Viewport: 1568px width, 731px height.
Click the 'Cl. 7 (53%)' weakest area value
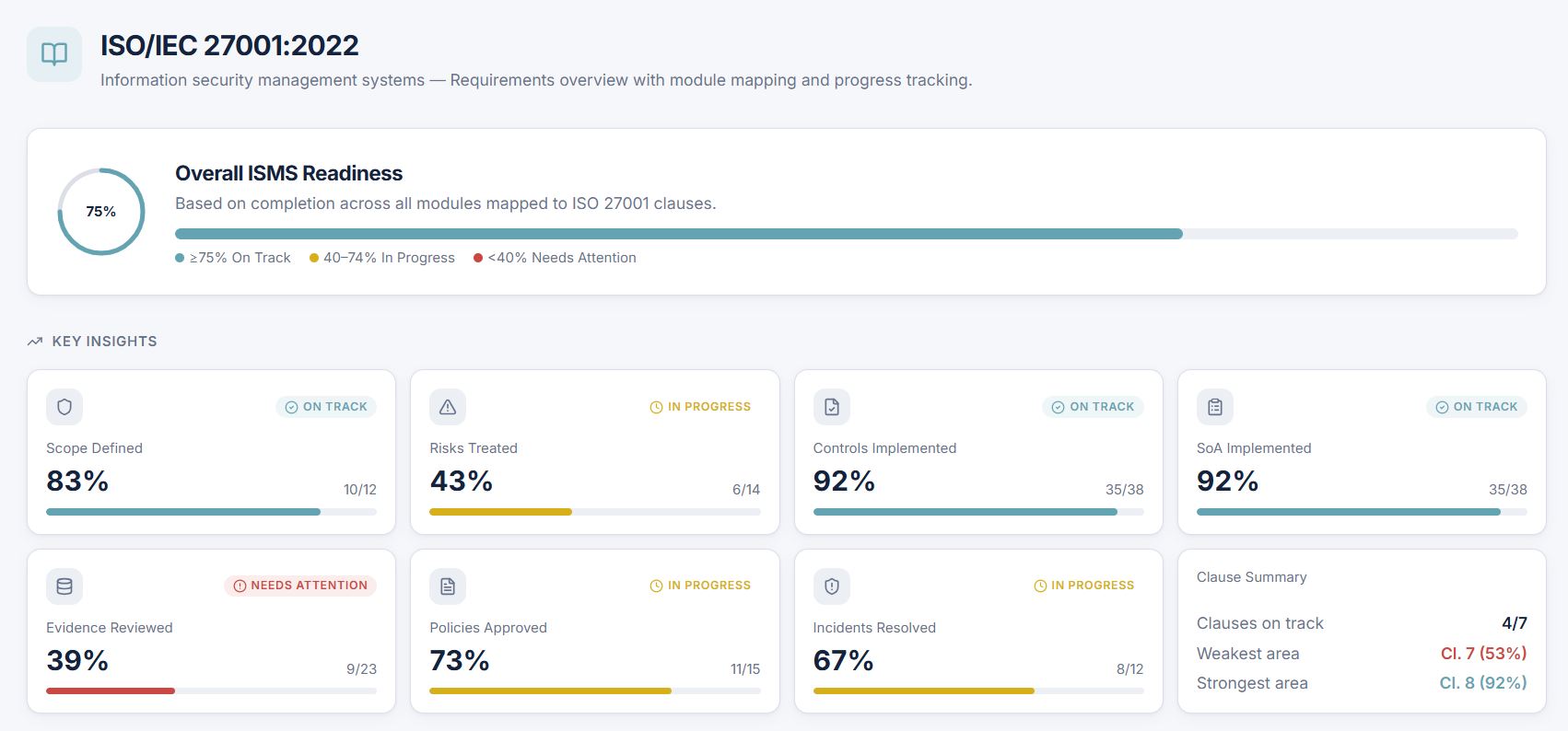click(1484, 654)
